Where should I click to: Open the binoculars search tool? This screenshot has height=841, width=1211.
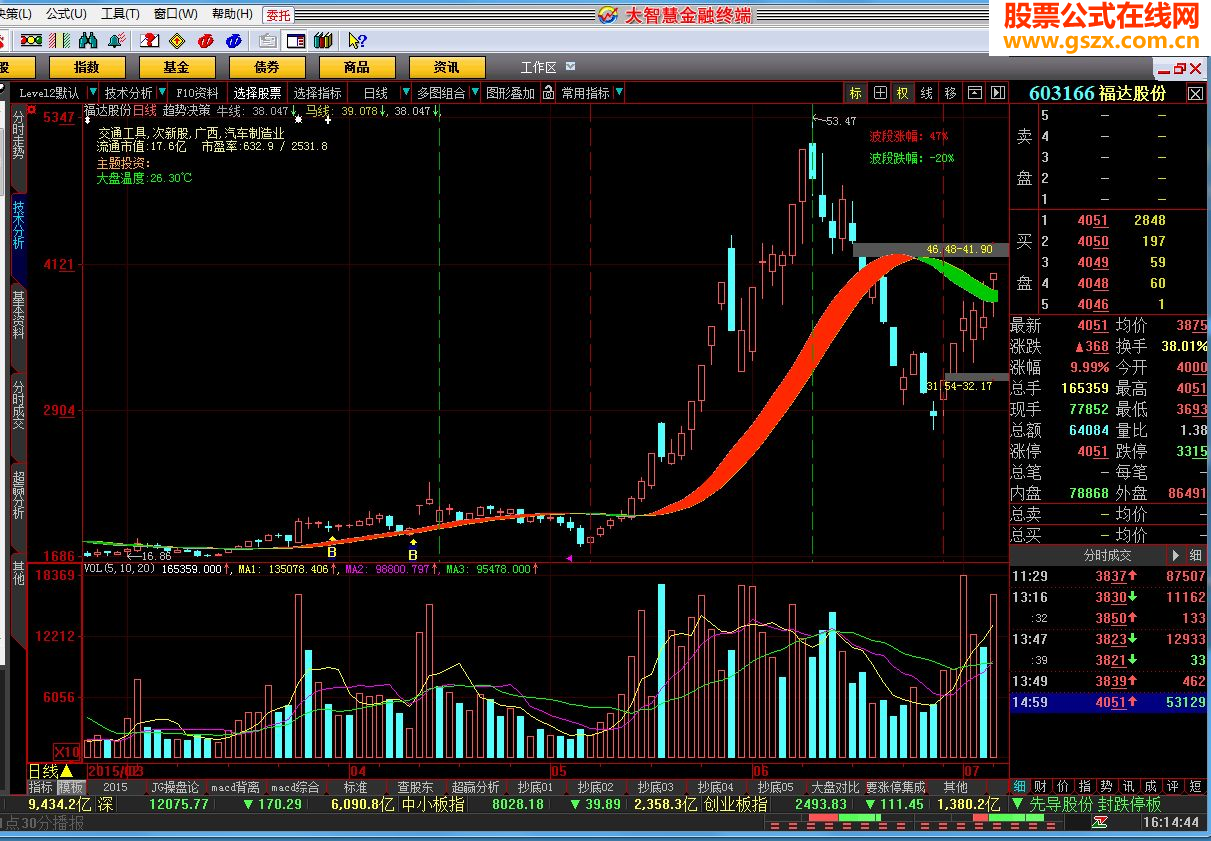click(88, 41)
